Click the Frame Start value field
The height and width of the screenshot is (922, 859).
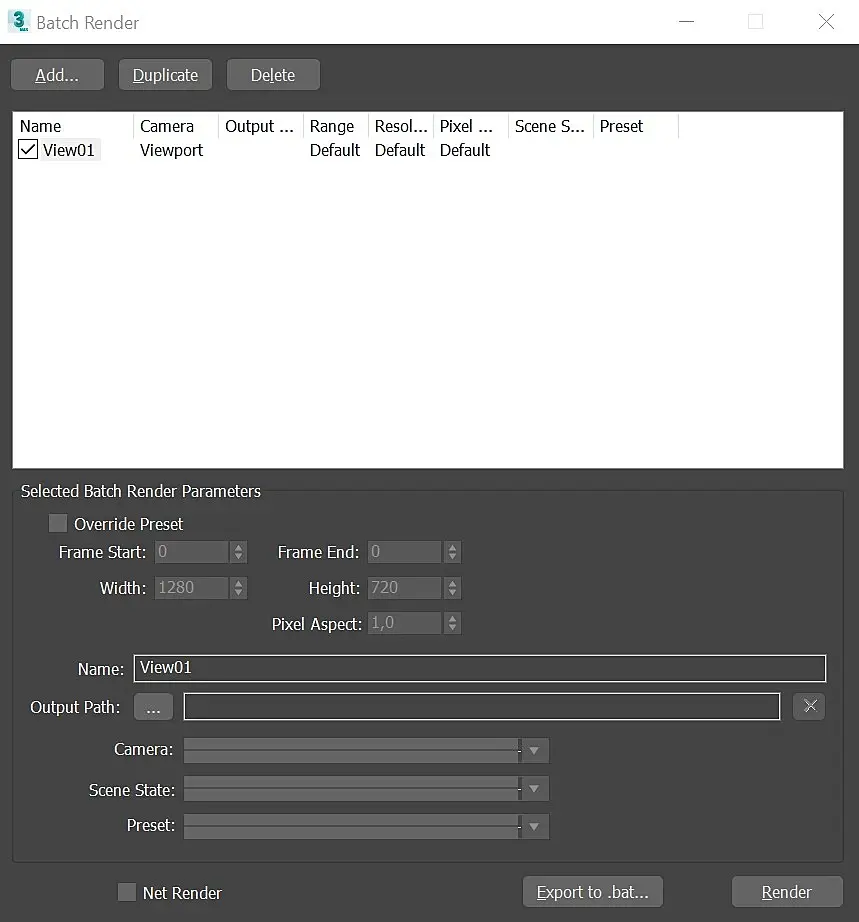click(192, 552)
